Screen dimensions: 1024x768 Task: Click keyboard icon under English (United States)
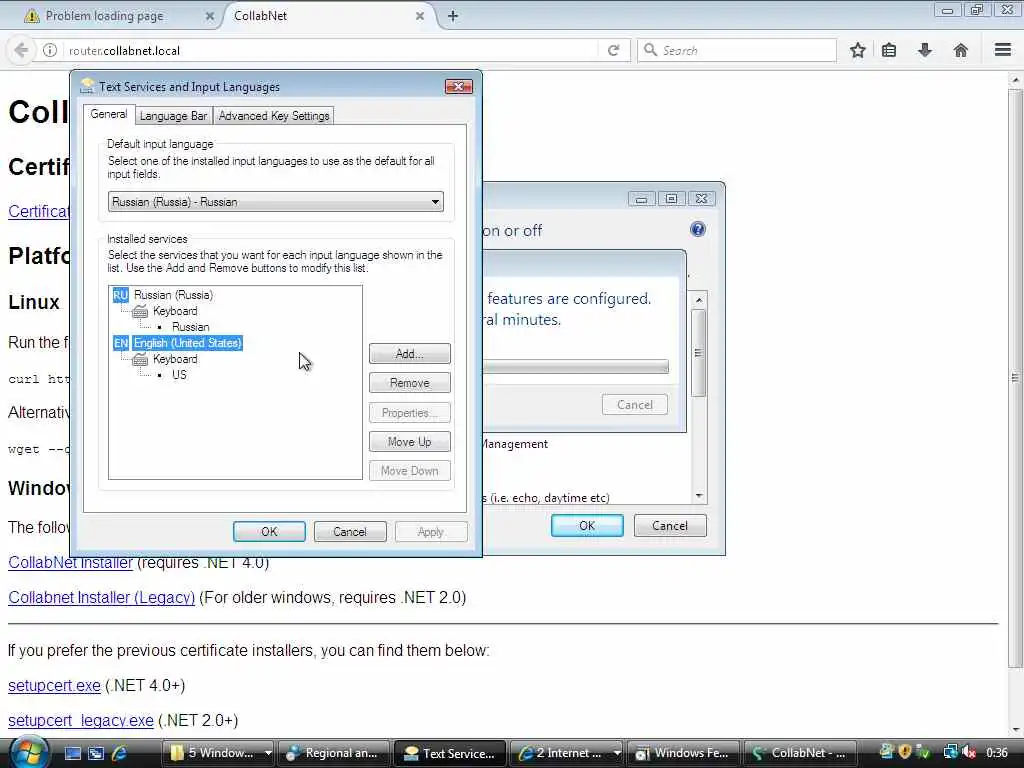140,359
